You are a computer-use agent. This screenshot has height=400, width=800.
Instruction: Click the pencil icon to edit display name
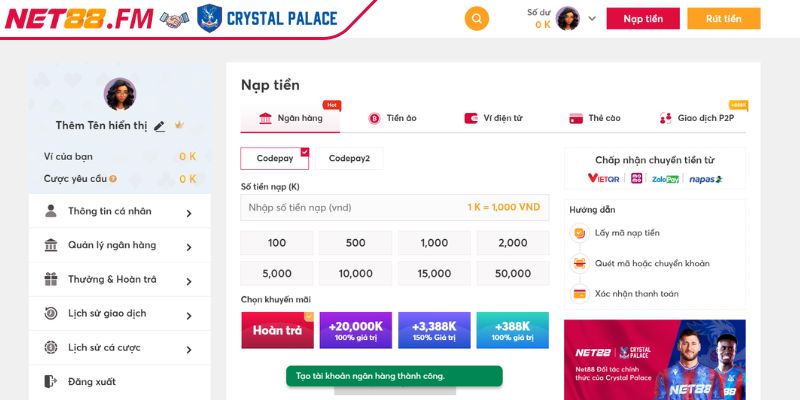(160, 126)
